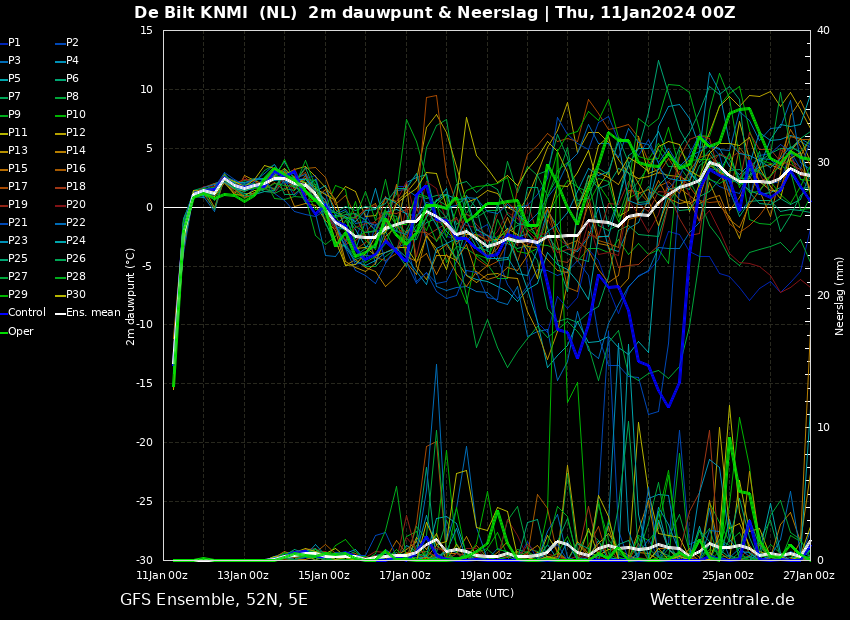Click the P18 legend entry

70,186
